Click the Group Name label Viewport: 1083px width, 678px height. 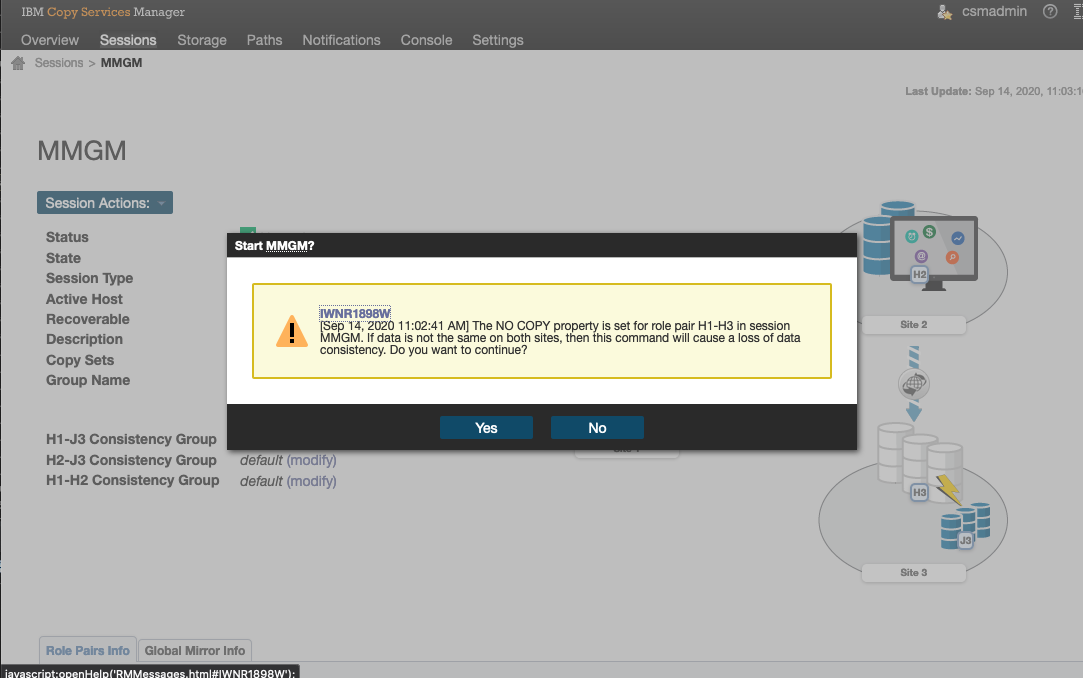click(x=88, y=380)
